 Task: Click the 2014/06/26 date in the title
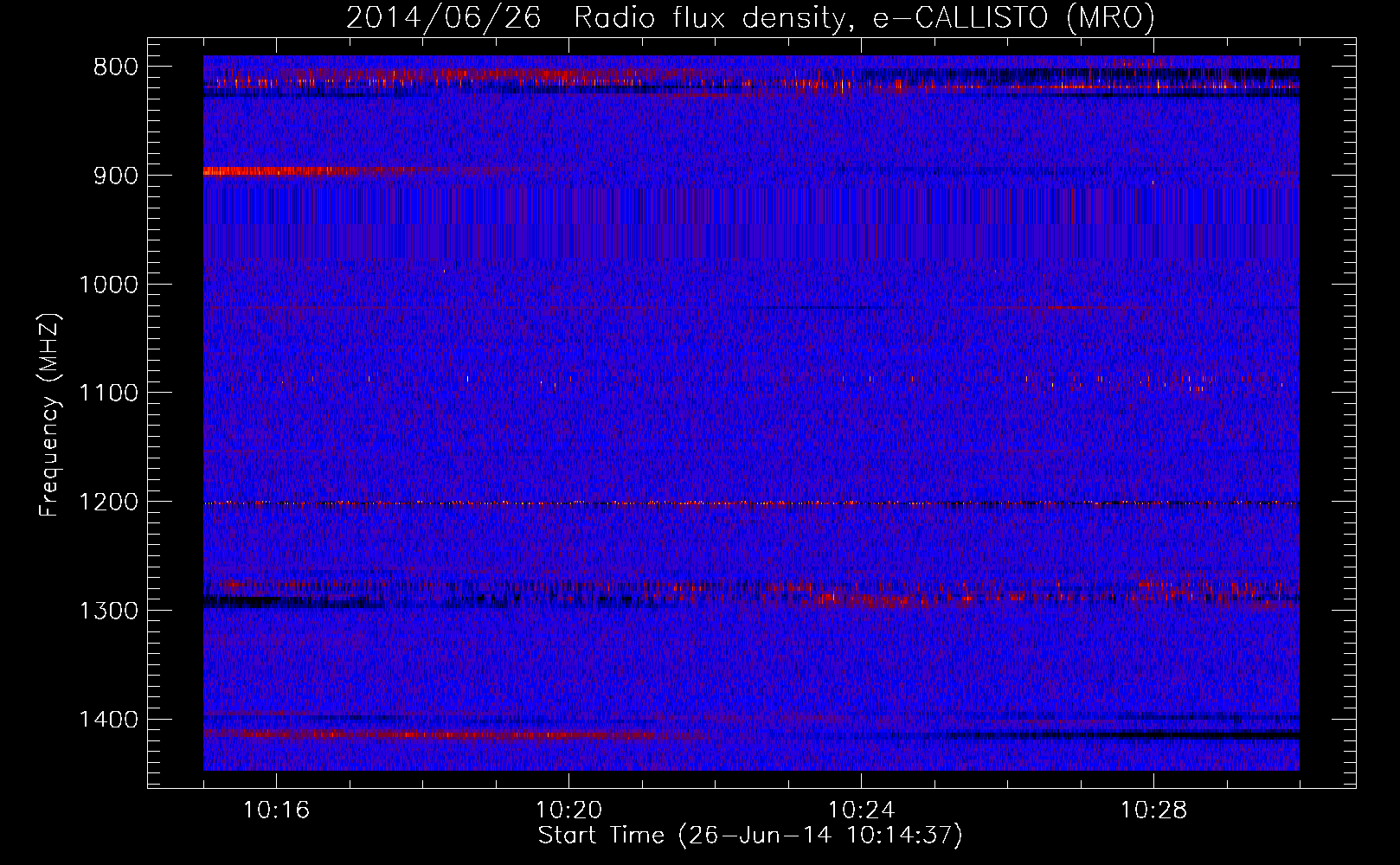tap(444, 17)
